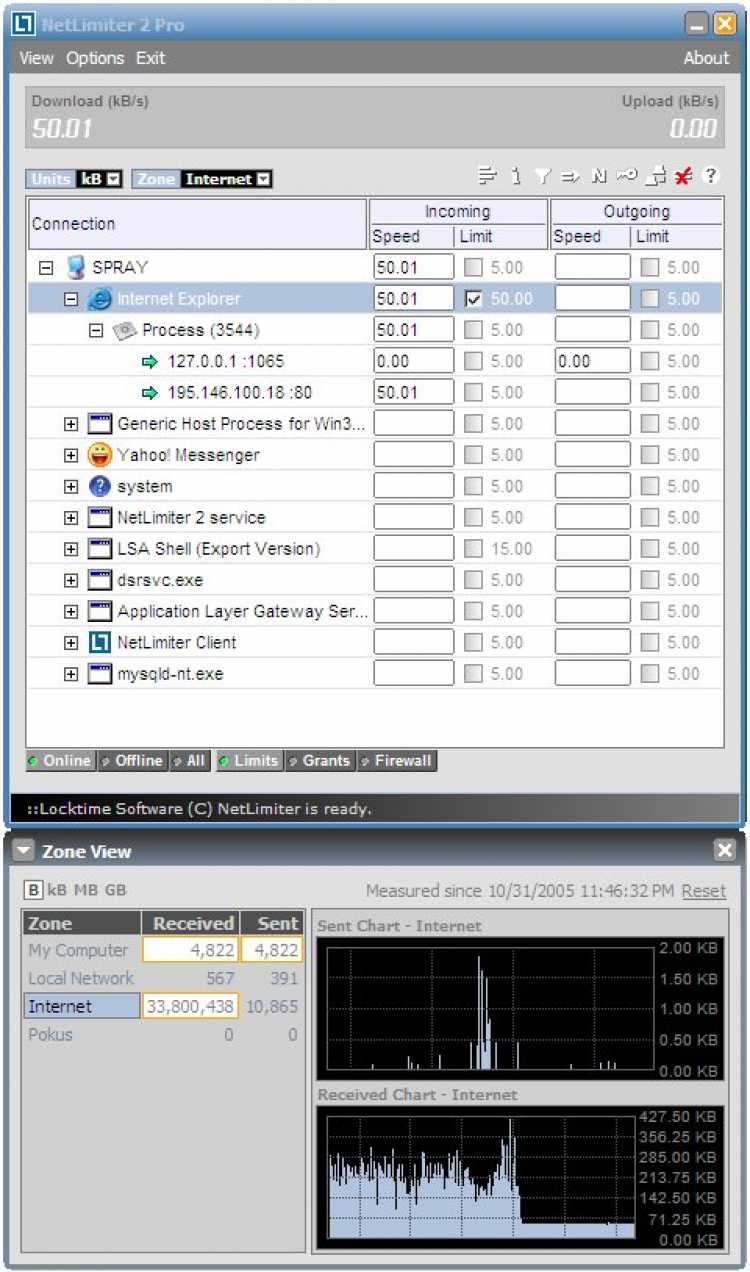Collapse the SPRAY tree node
Screen dimensions: 750x1272
click(45, 267)
